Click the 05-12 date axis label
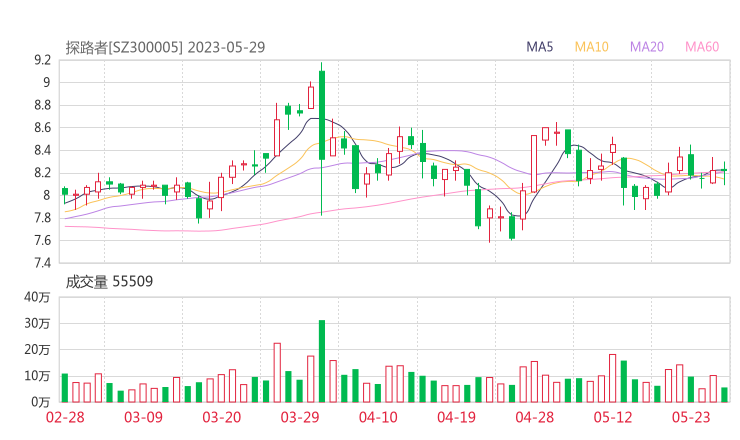Screen dimensions: 740x440 (612, 417)
